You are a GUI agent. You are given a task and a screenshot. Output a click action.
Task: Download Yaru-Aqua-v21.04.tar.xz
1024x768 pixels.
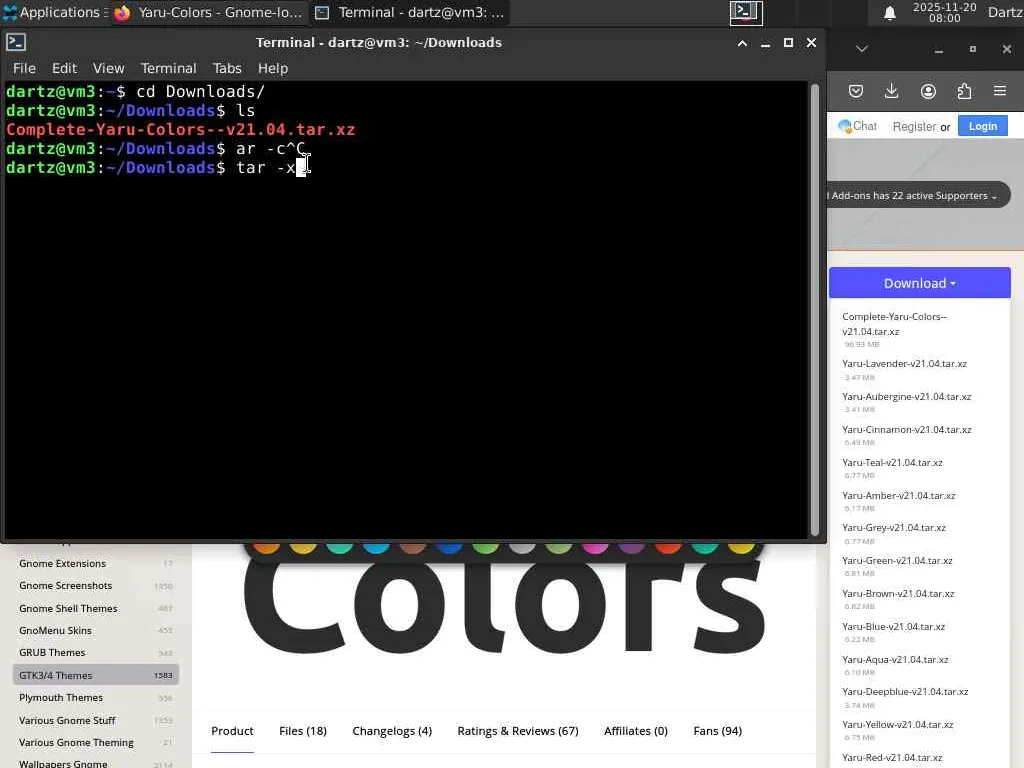click(895, 660)
